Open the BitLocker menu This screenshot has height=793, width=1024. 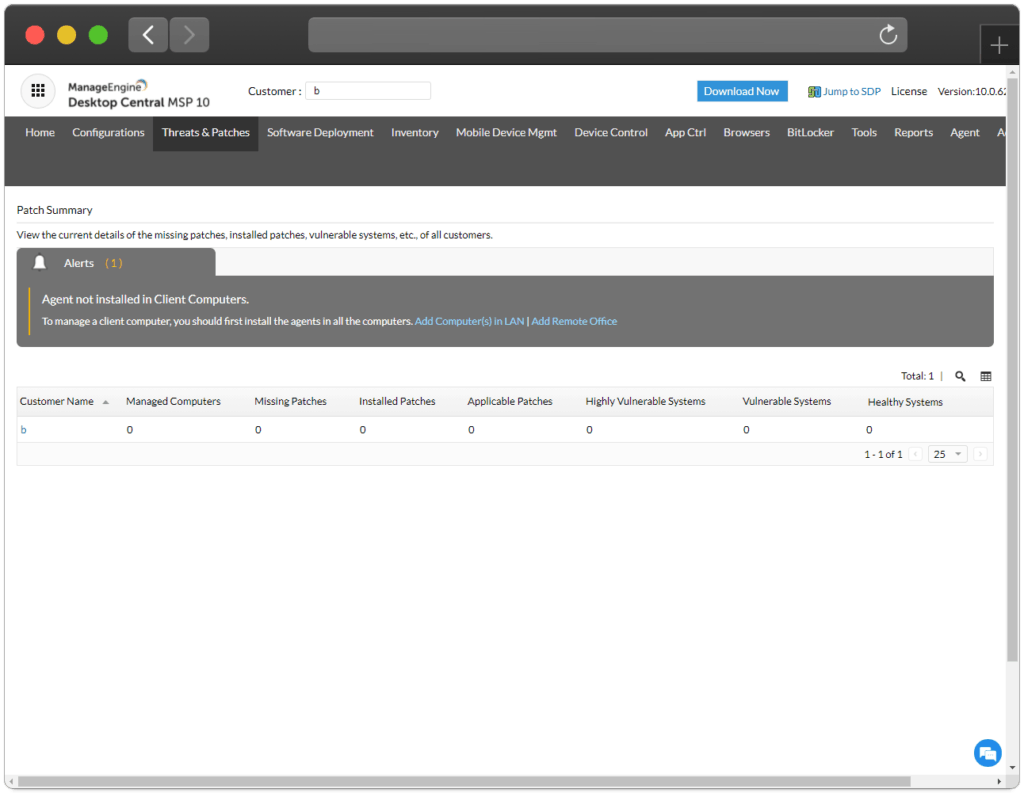tap(810, 133)
